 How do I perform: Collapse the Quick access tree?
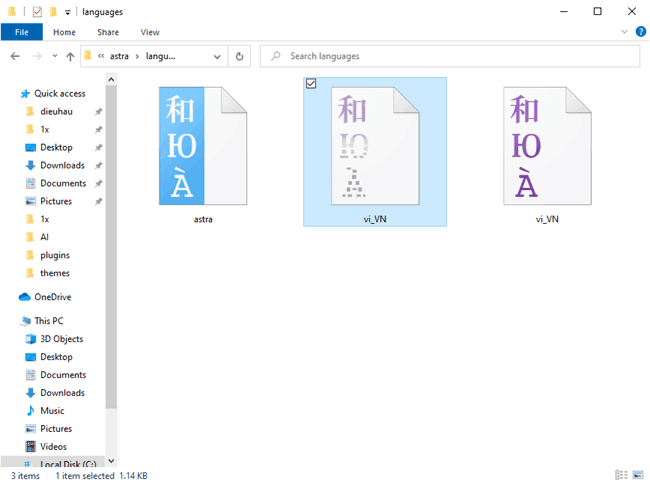11,93
